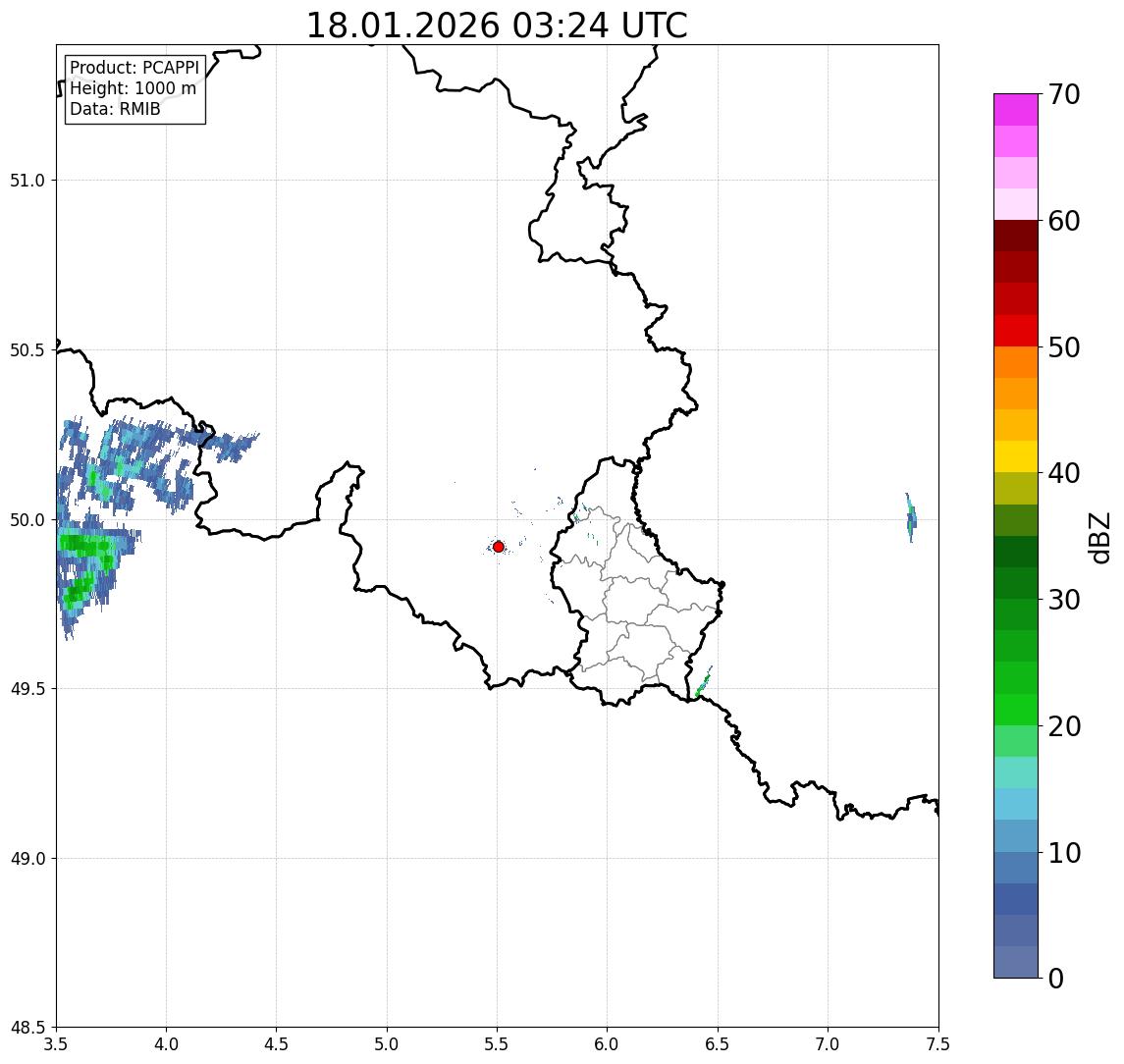Click the 'Height: 1000 m' label
The height and width of the screenshot is (1064, 1124).
pyautogui.click(x=133, y=88)
